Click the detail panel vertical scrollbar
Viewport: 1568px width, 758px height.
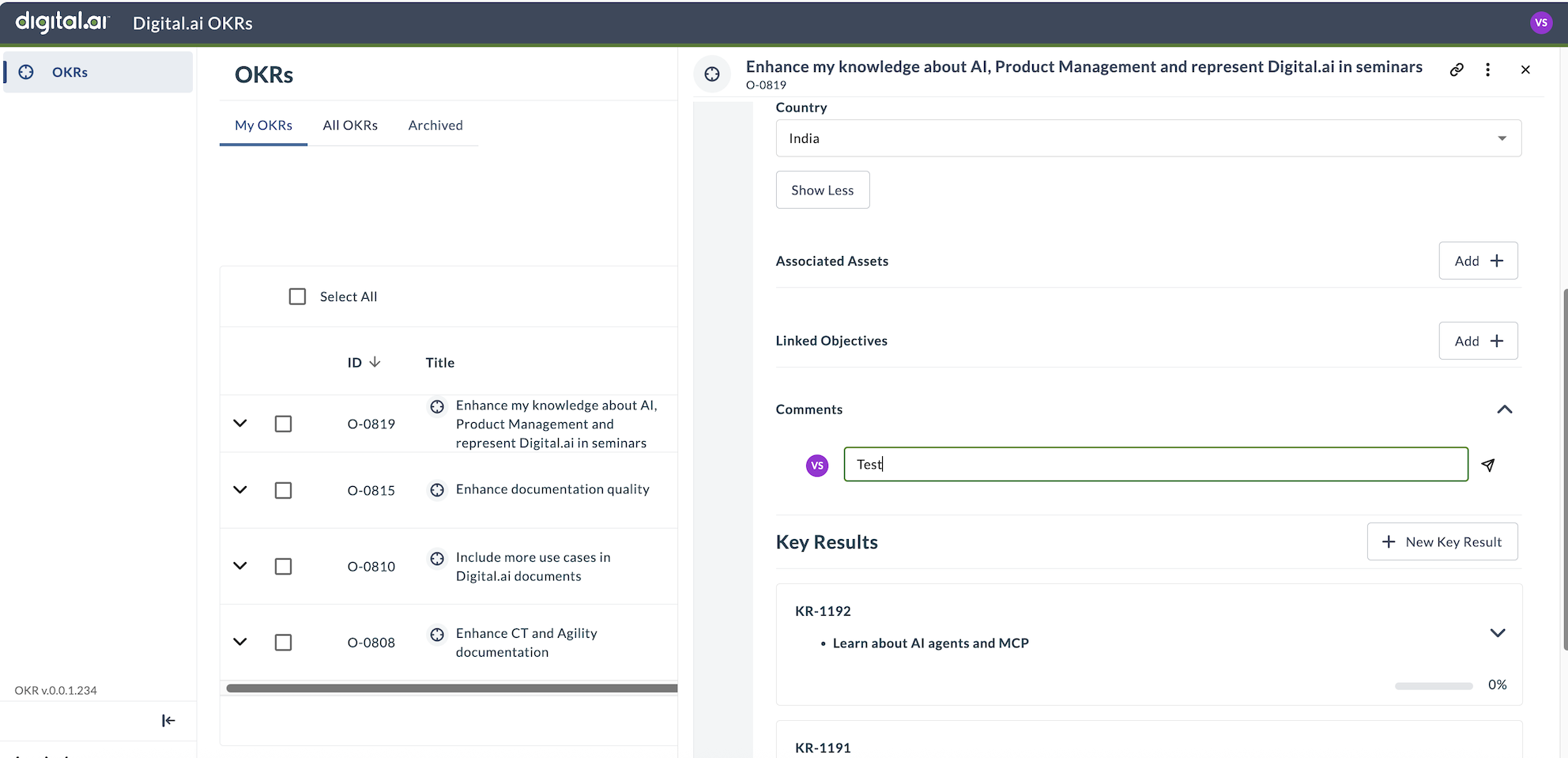[1565, 470]
